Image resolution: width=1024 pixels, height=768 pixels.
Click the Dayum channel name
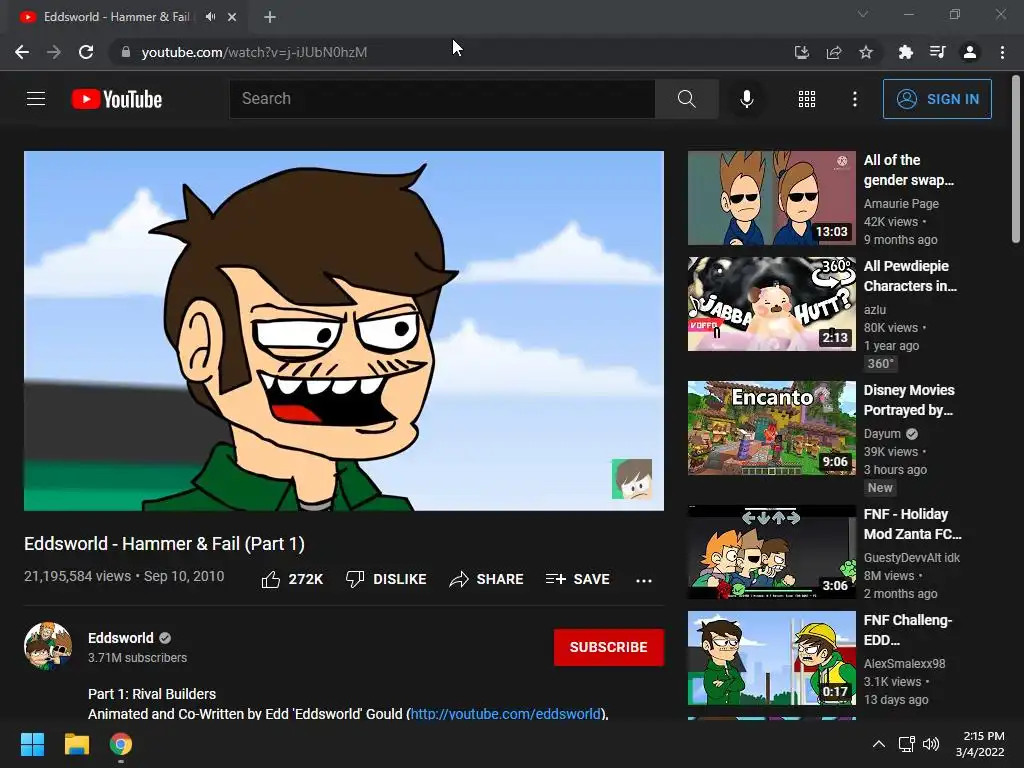882,434
